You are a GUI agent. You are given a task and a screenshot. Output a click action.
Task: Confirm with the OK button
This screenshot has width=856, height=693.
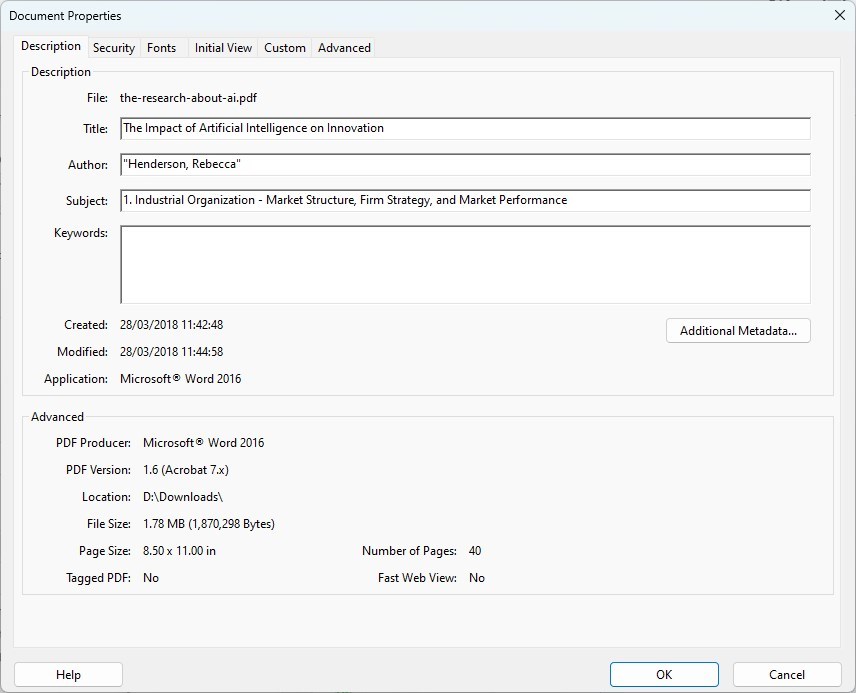click(664, 675)
